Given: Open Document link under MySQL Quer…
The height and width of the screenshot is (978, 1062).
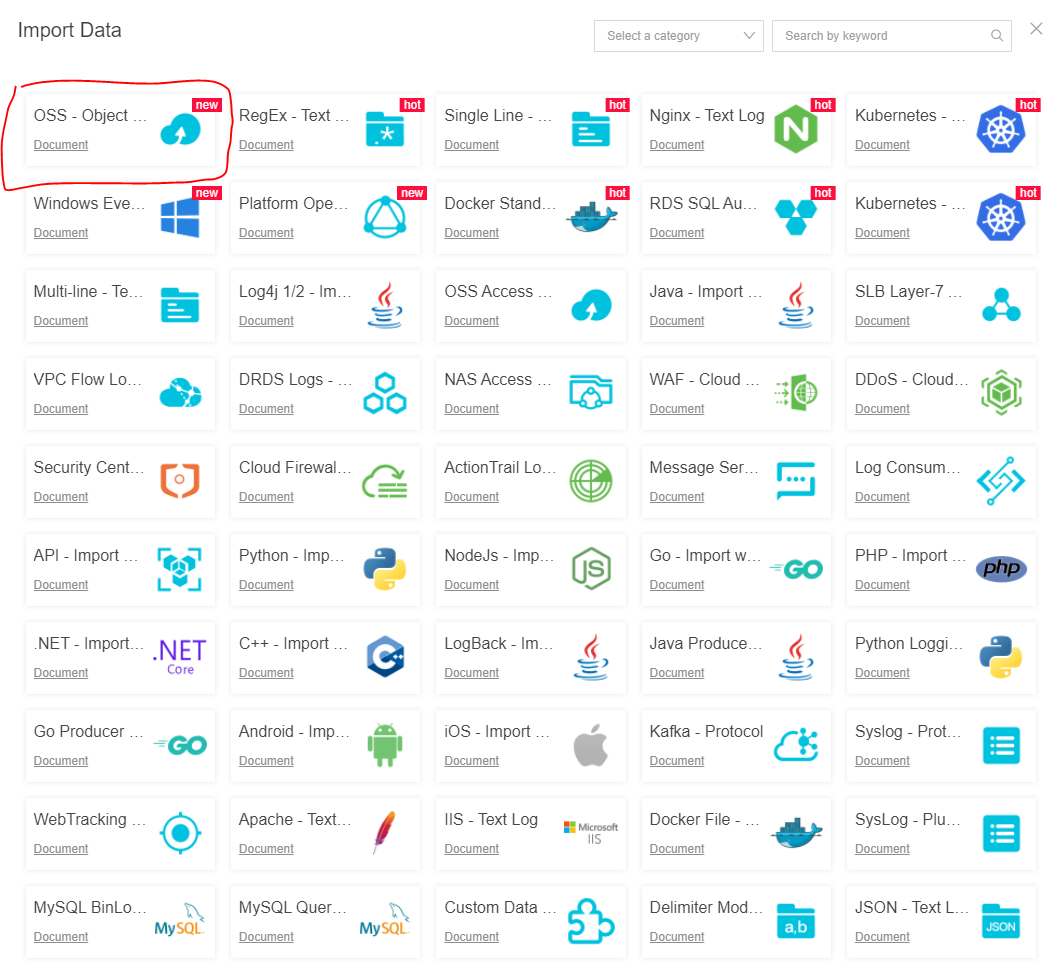Looking at the screenshot, I should click(x=266, y=937).
